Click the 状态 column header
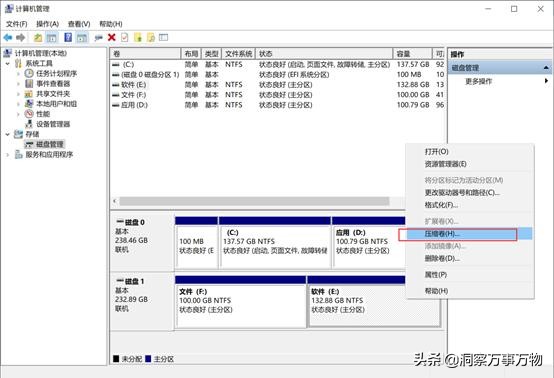 (324, 54)
